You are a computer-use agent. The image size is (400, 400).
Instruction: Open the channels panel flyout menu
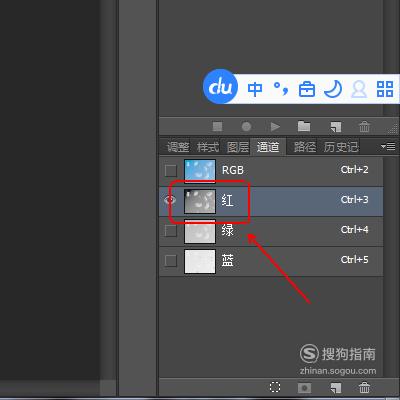pyautogui.click(x=388, y=146)
